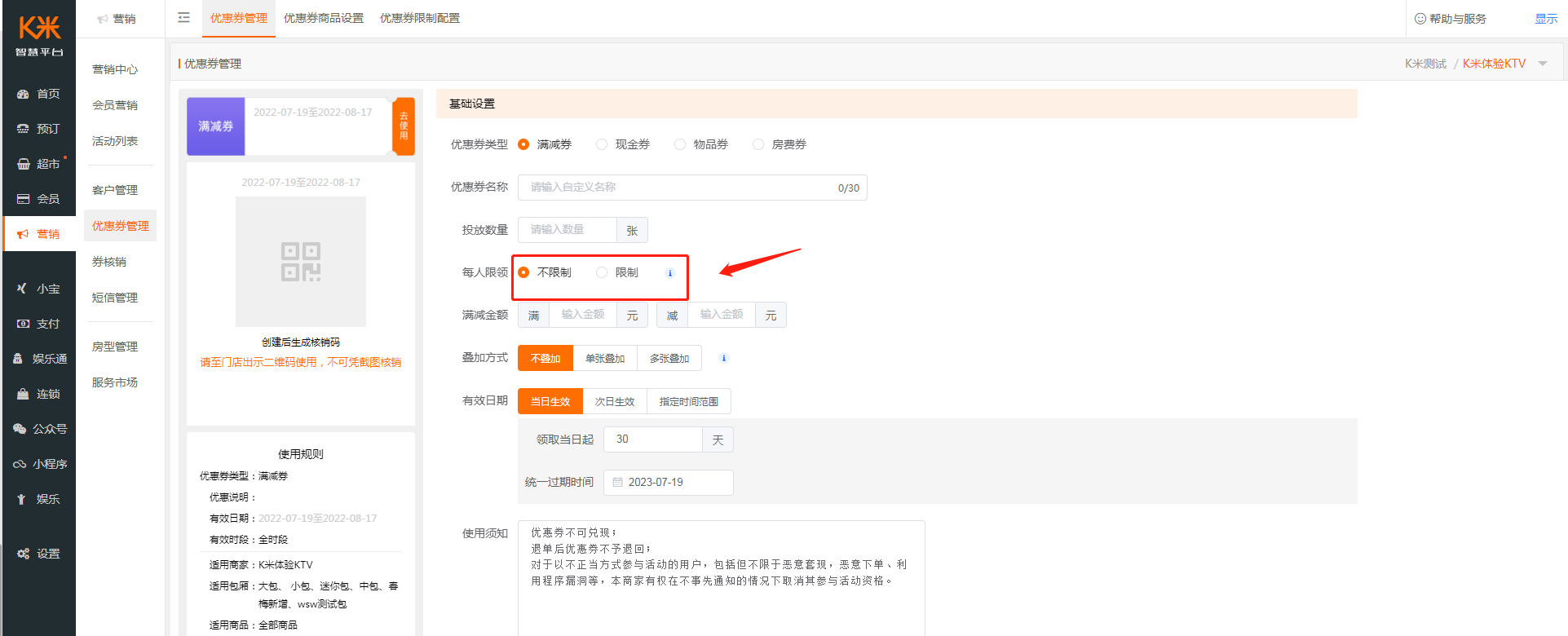
Task: Select 不限制 per-person limit radio
Action: [x=523, y=272]
